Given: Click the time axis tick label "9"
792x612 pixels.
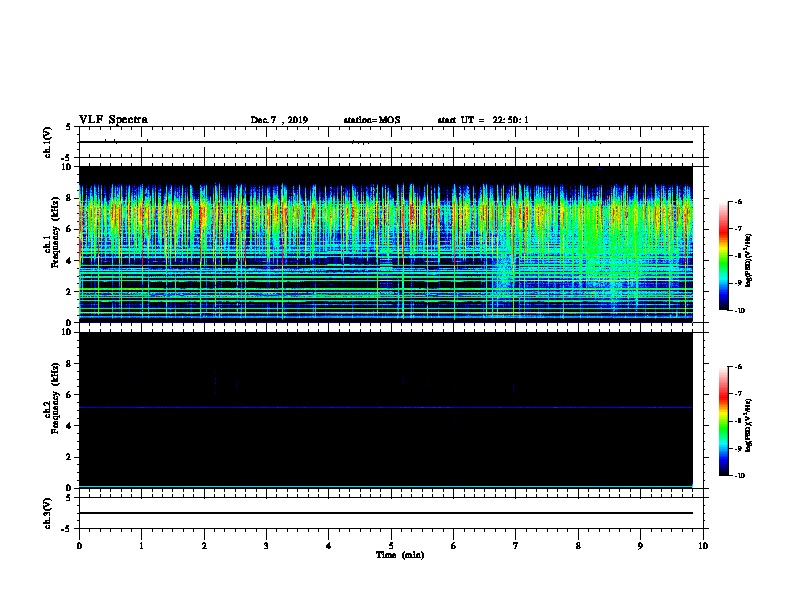Looking at the screenshot, I should point(640,546).
